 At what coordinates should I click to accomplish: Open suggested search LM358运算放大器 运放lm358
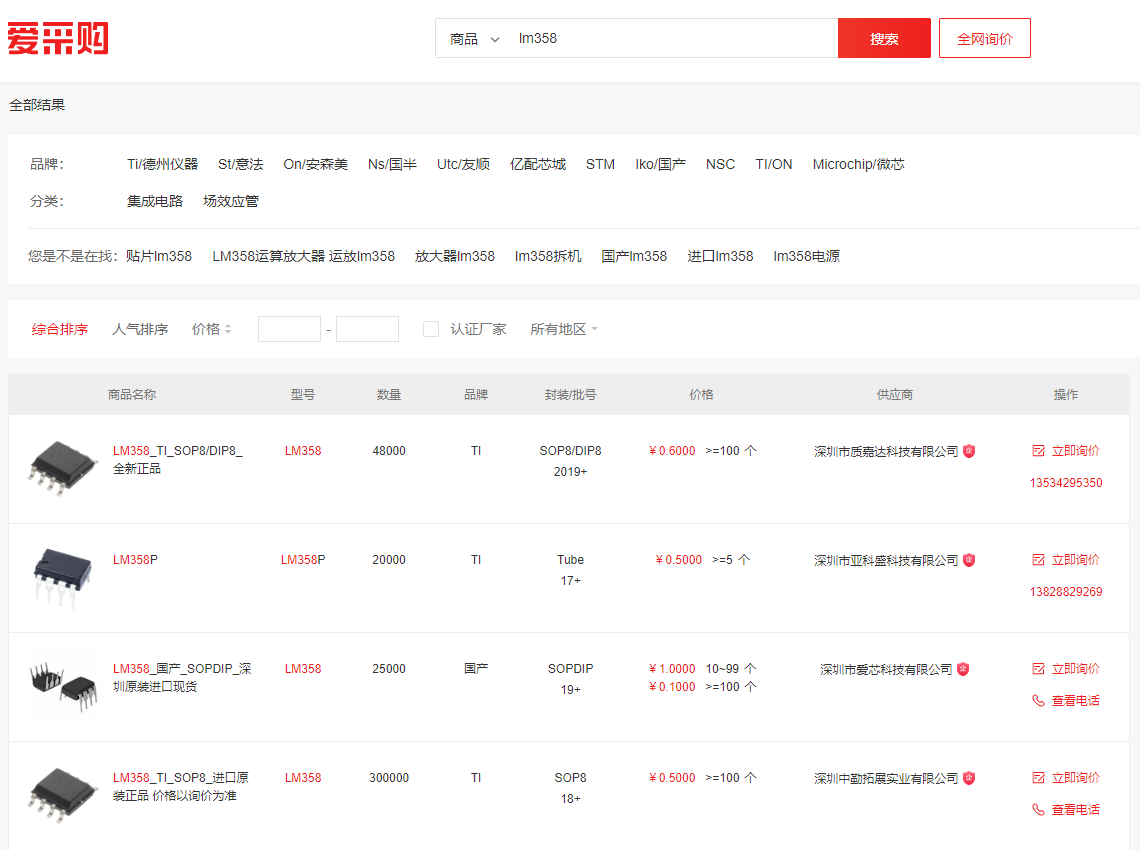pos(303,256)
